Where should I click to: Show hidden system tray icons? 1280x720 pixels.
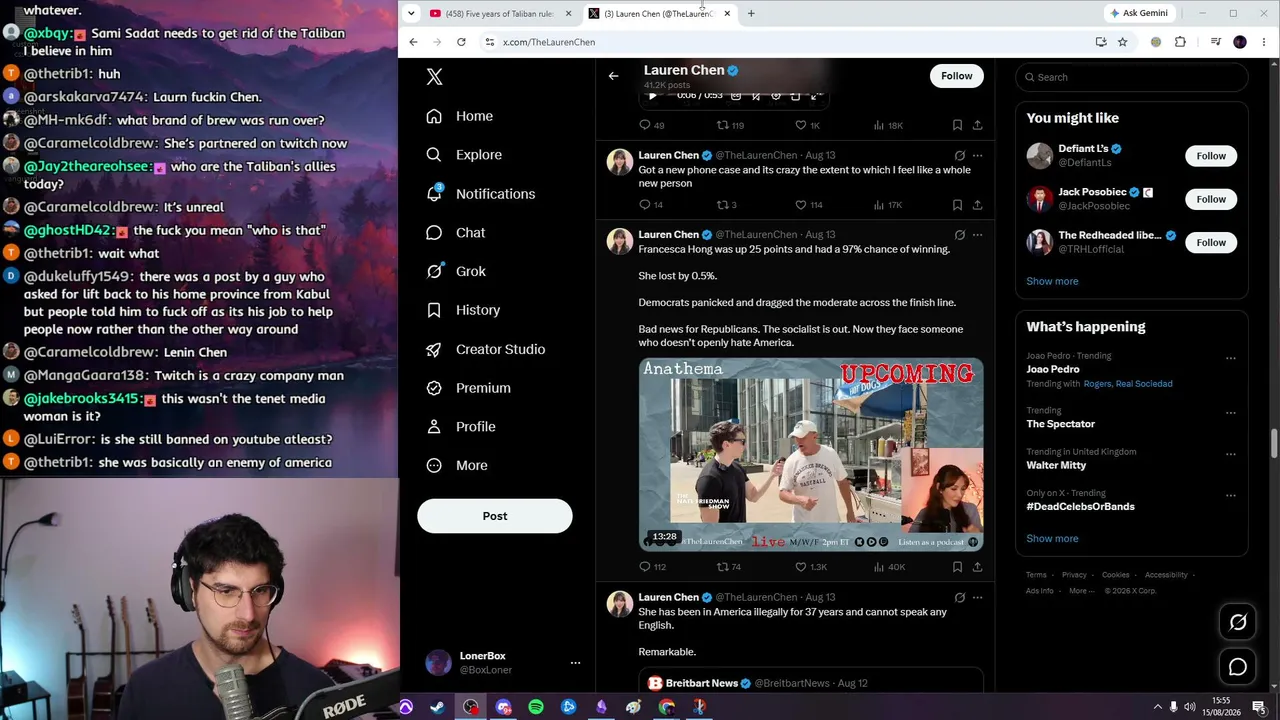(1158, 707)
